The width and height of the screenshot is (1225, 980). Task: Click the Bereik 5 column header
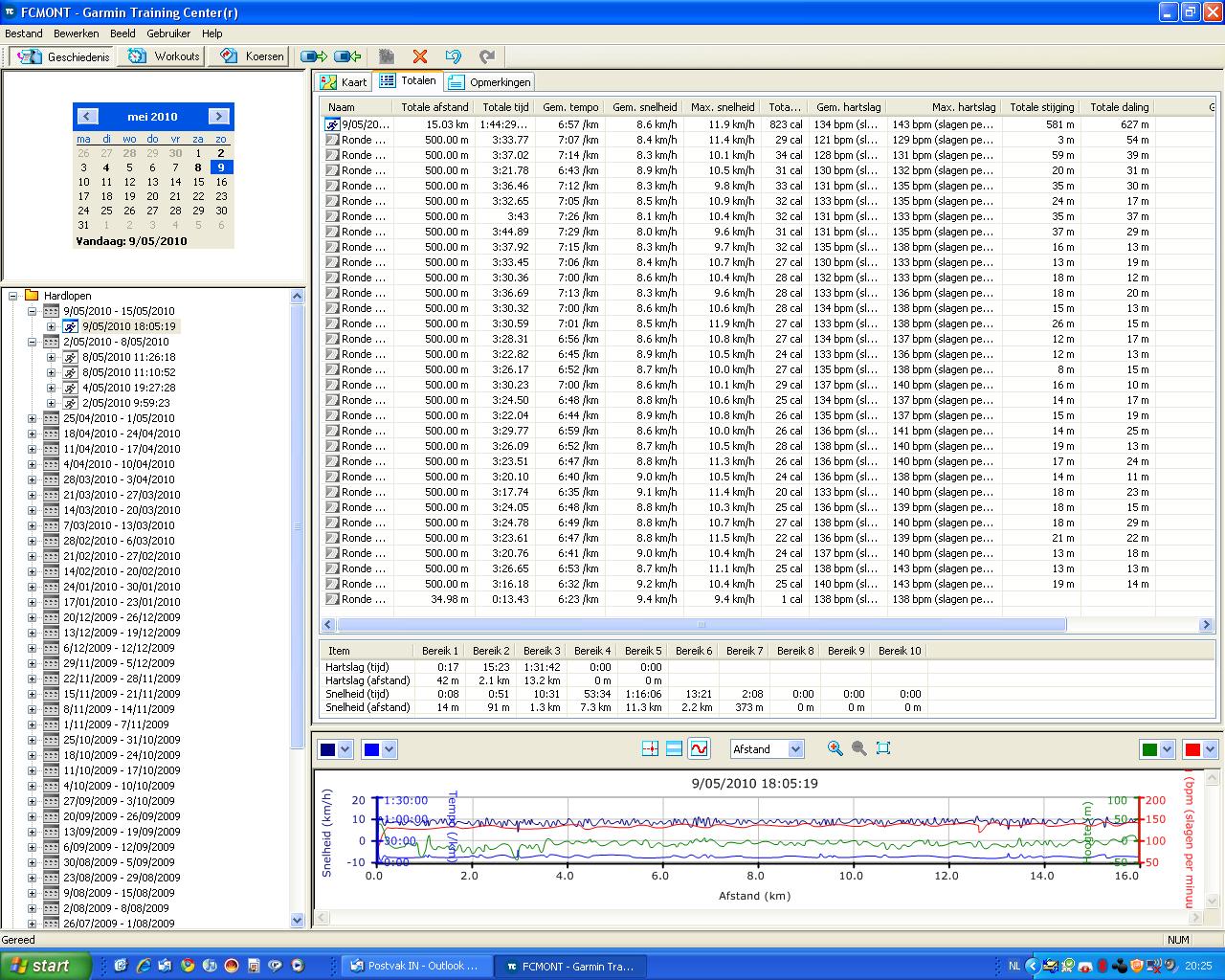click(x=643, y=651)
